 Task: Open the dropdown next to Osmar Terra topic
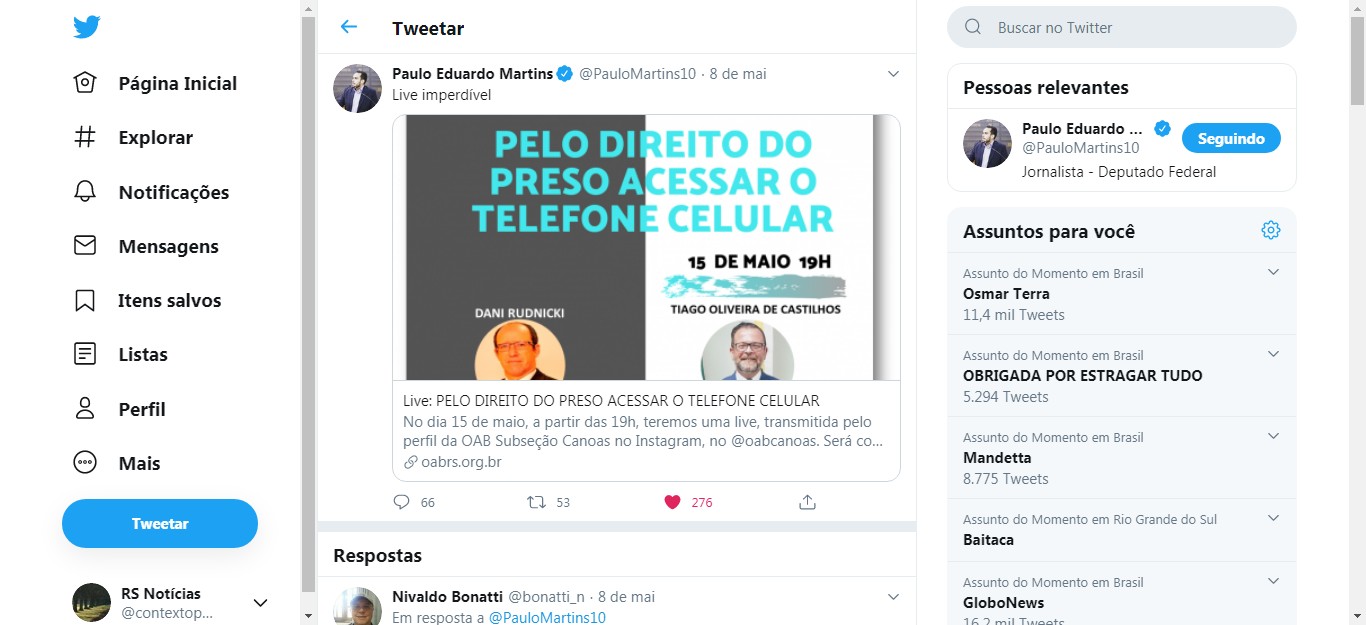(1274, 272)
